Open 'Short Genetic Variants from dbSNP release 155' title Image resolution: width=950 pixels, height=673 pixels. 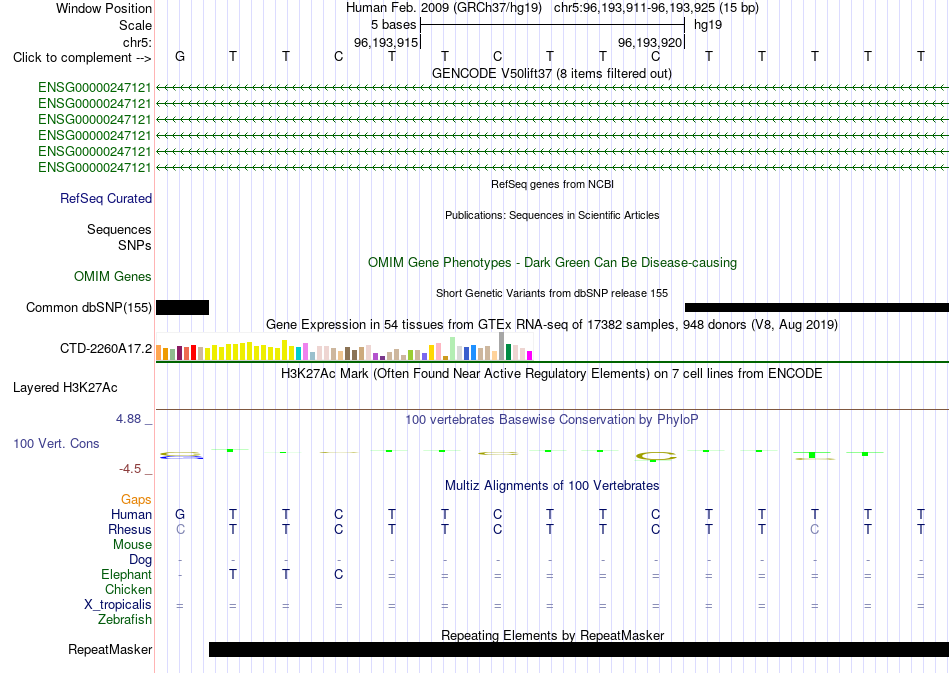(x=552, y=293)
